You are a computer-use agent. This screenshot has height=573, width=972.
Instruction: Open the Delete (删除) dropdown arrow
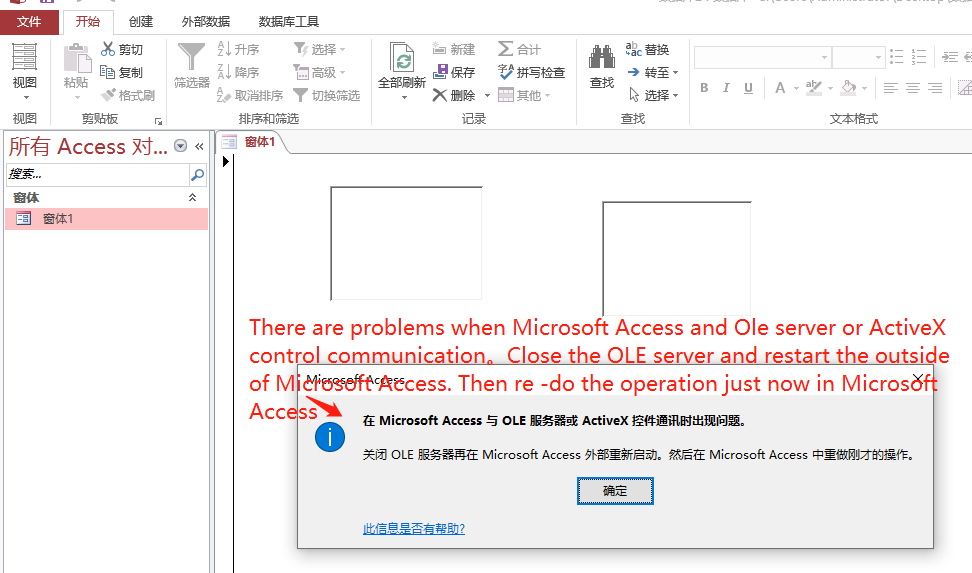pyautogui.click(x=487, y=96)
